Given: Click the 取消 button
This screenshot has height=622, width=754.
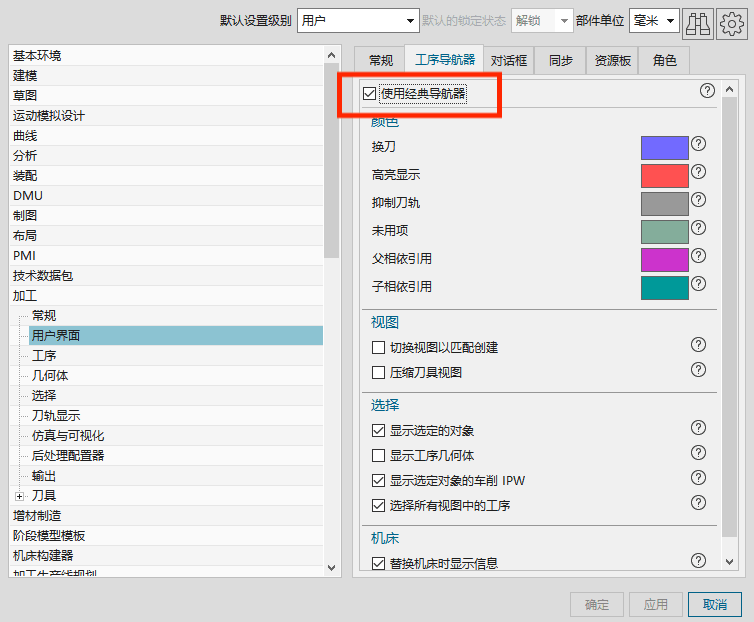Looking at the screenshot, I should click(715, 604).
